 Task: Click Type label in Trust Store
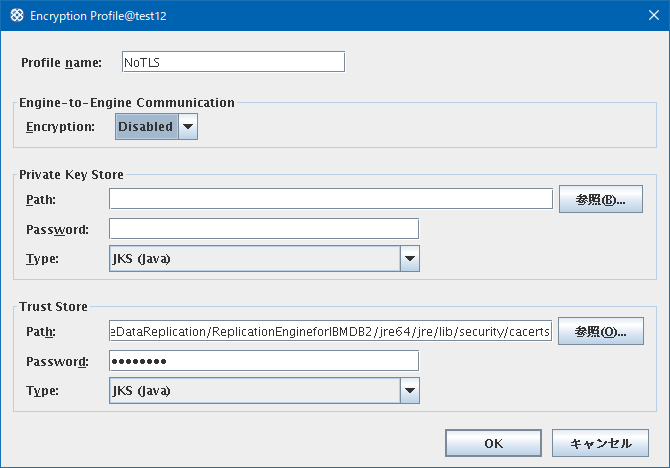[42, 391]
